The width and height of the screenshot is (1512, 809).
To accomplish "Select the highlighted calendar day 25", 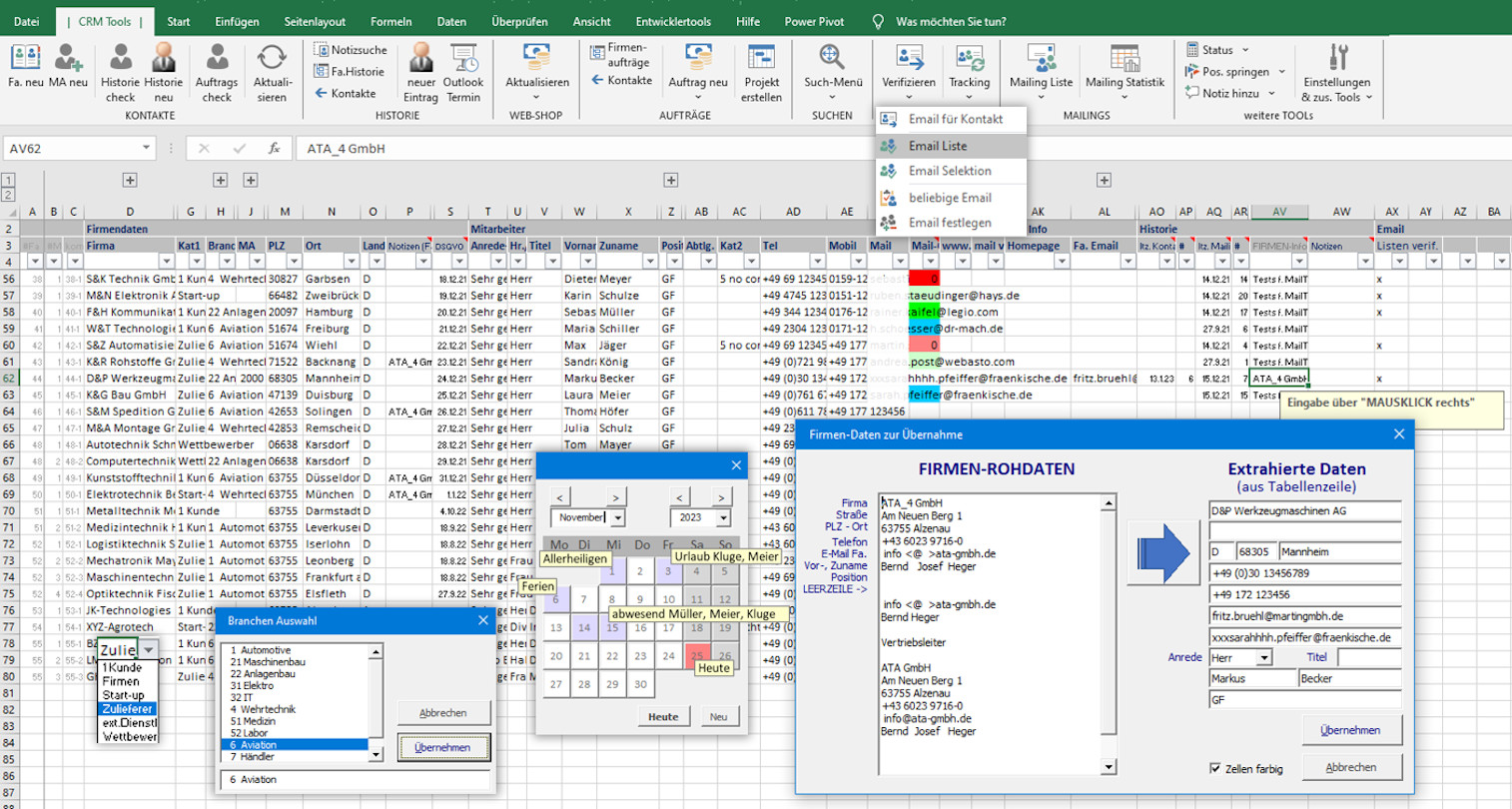I will coord(696,656).
